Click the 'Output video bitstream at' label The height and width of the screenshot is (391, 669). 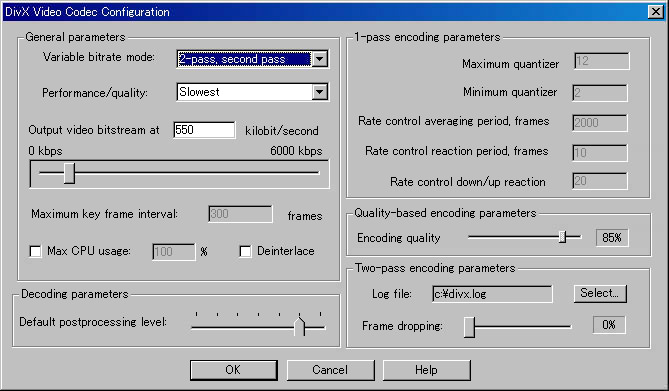click(x=94, y=130)
